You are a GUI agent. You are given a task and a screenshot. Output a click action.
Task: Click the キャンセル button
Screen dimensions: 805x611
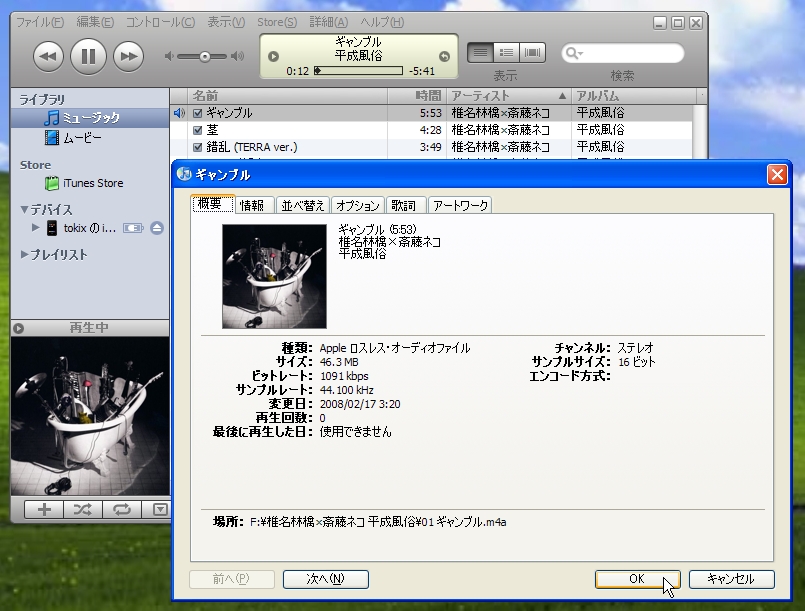(731, 579)
